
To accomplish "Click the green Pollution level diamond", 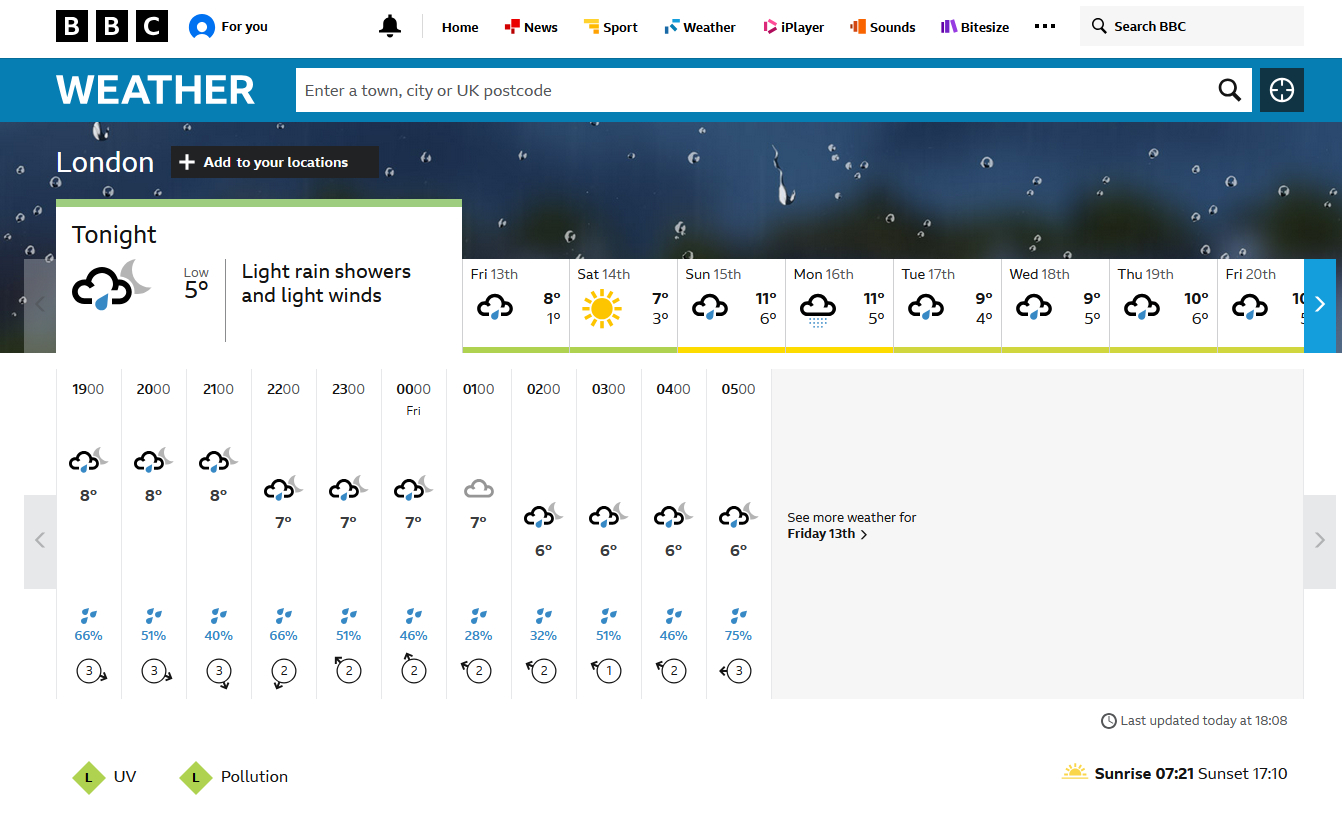I will coord(196,777).
